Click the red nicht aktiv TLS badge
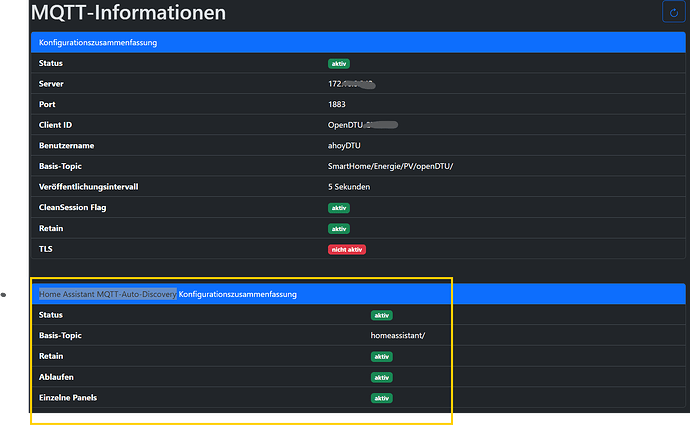 pos(347,249)
